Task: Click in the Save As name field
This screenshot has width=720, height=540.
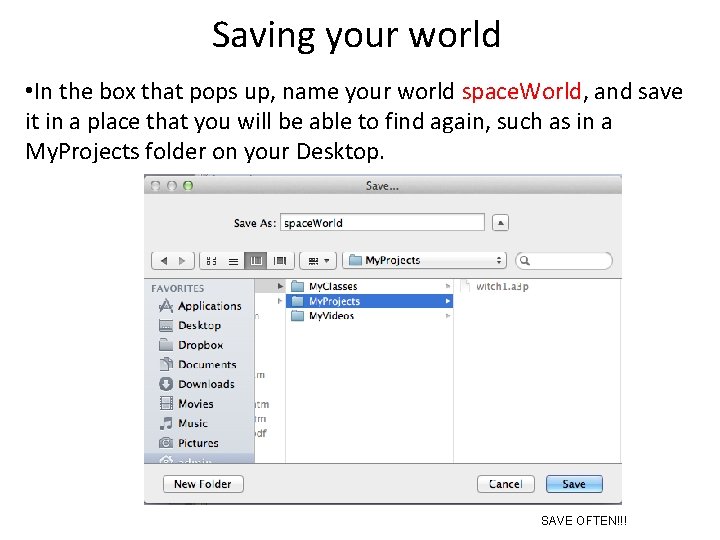Action: (x=382, y=223)
